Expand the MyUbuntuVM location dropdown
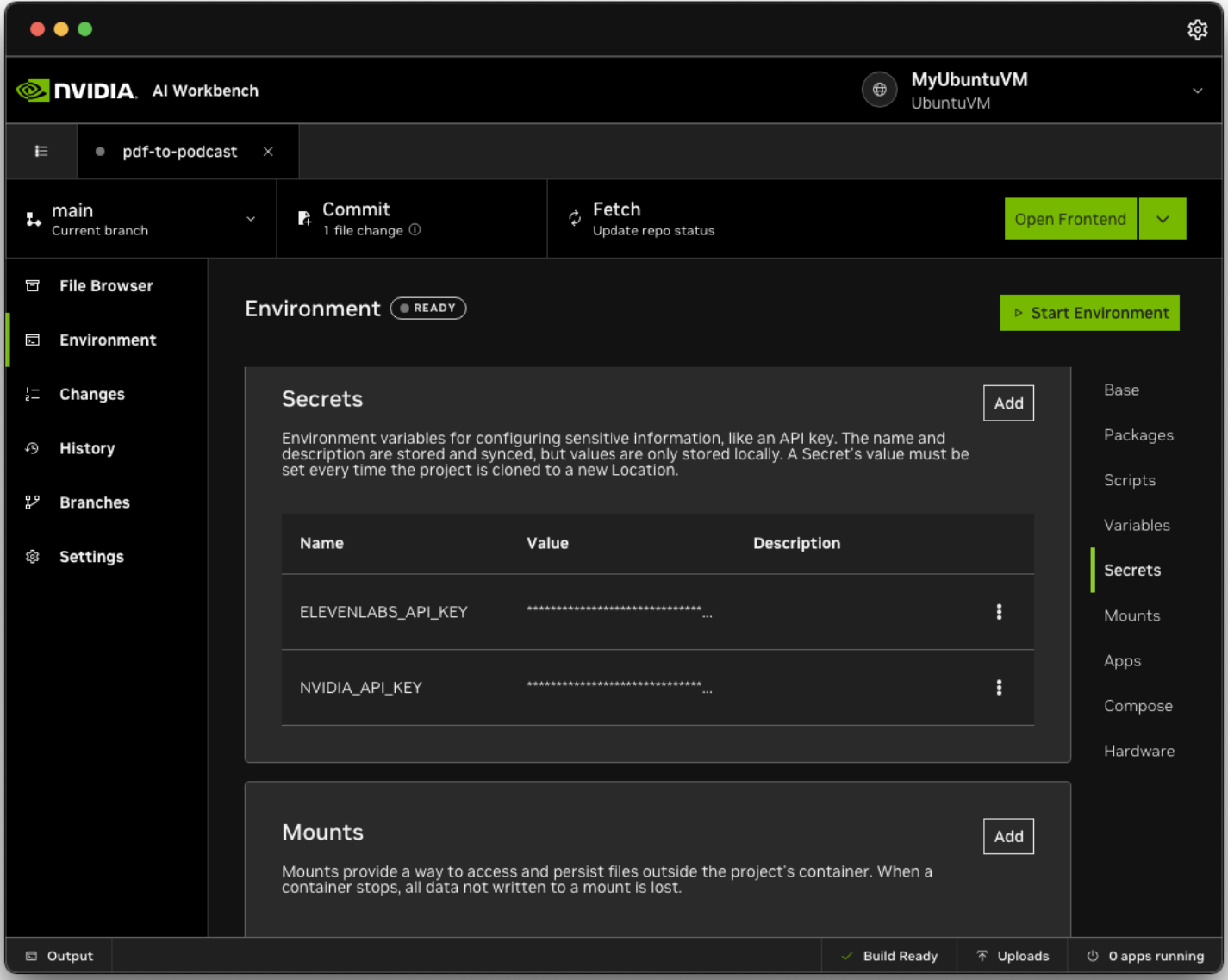The image size is (1228, 980). (1197, 91)
